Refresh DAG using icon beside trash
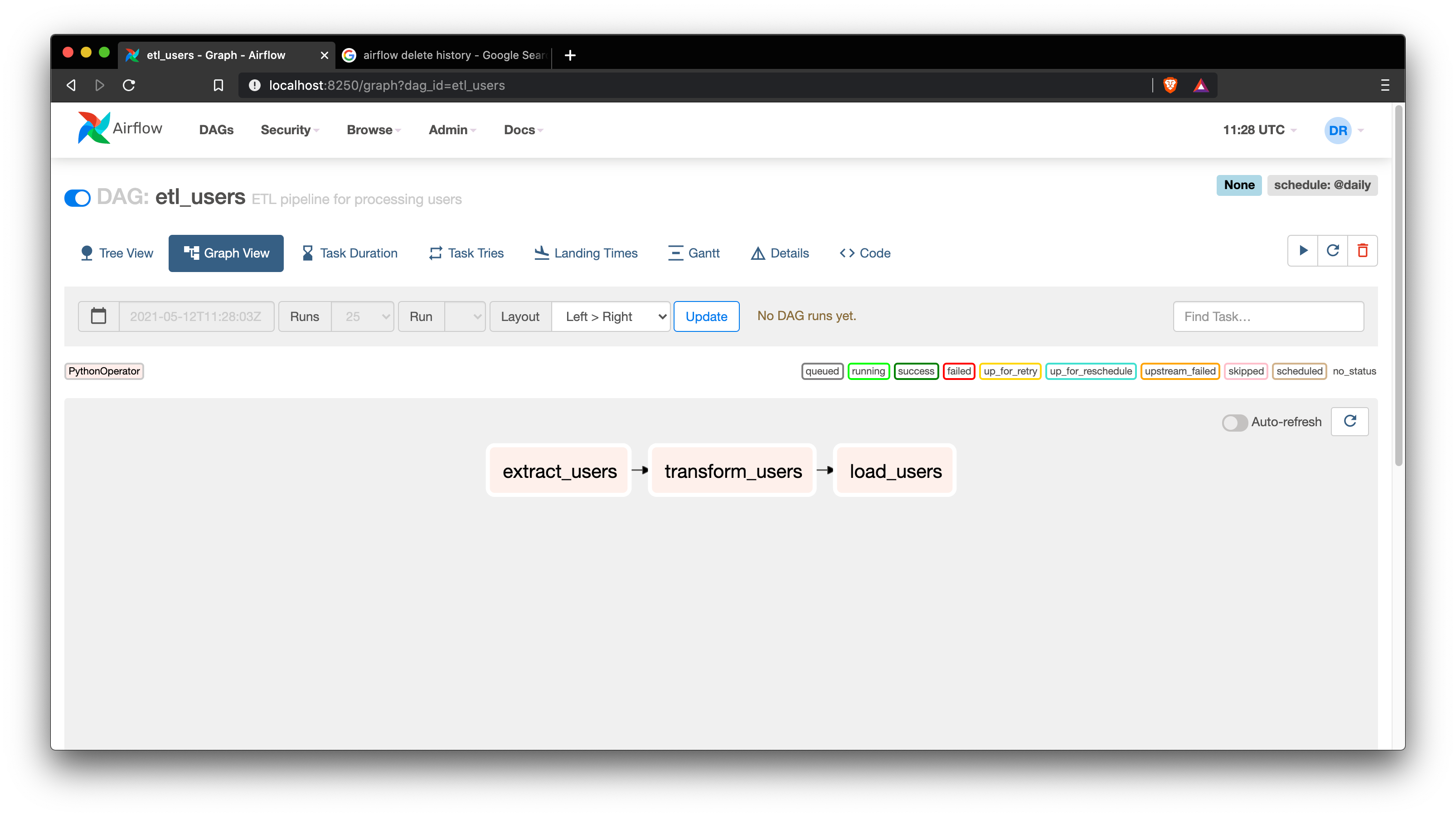 point(1333,250)
